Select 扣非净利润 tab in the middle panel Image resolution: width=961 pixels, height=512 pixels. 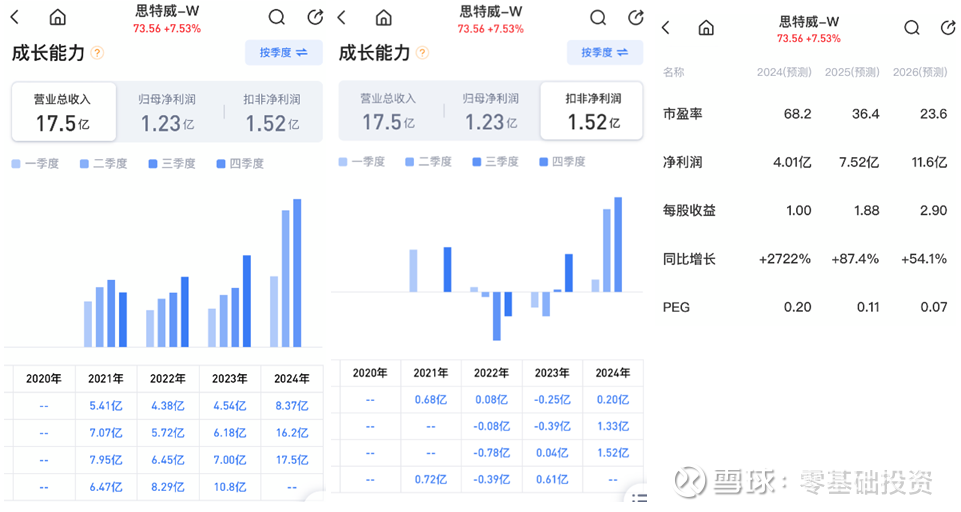[x=593, y=111]
